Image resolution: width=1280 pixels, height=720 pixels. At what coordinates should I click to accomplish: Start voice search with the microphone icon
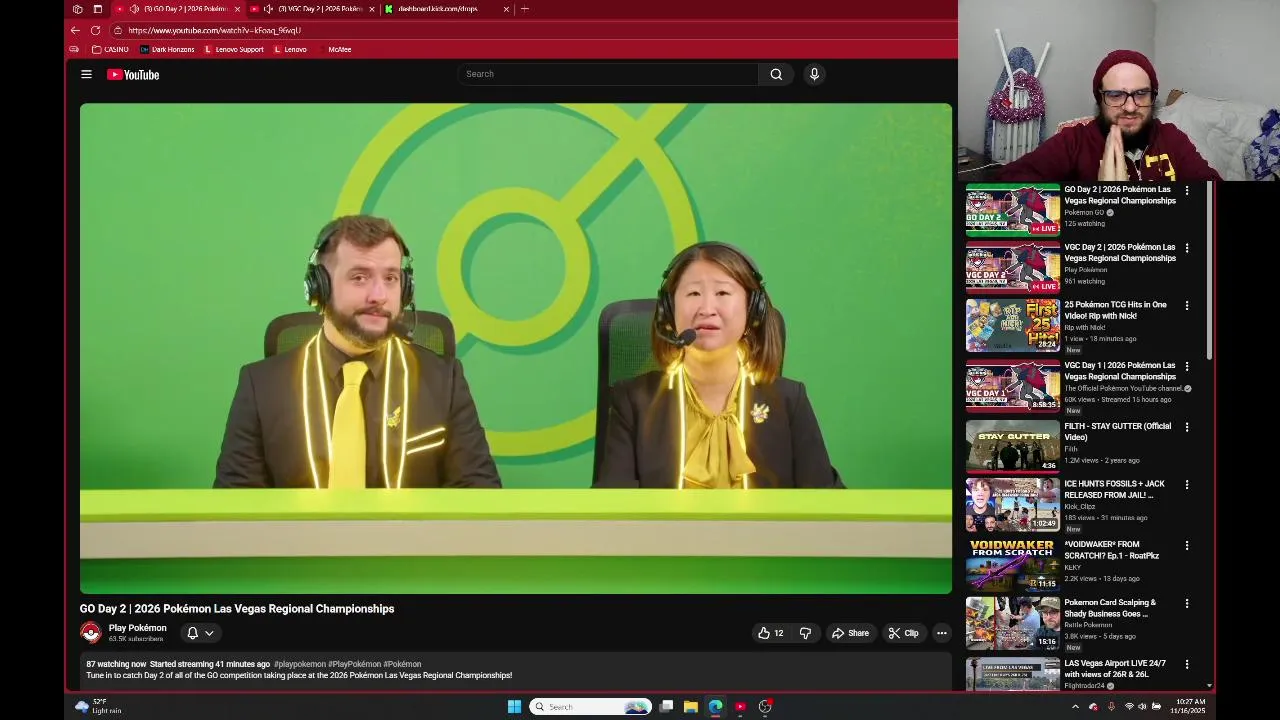click(814, 74)
